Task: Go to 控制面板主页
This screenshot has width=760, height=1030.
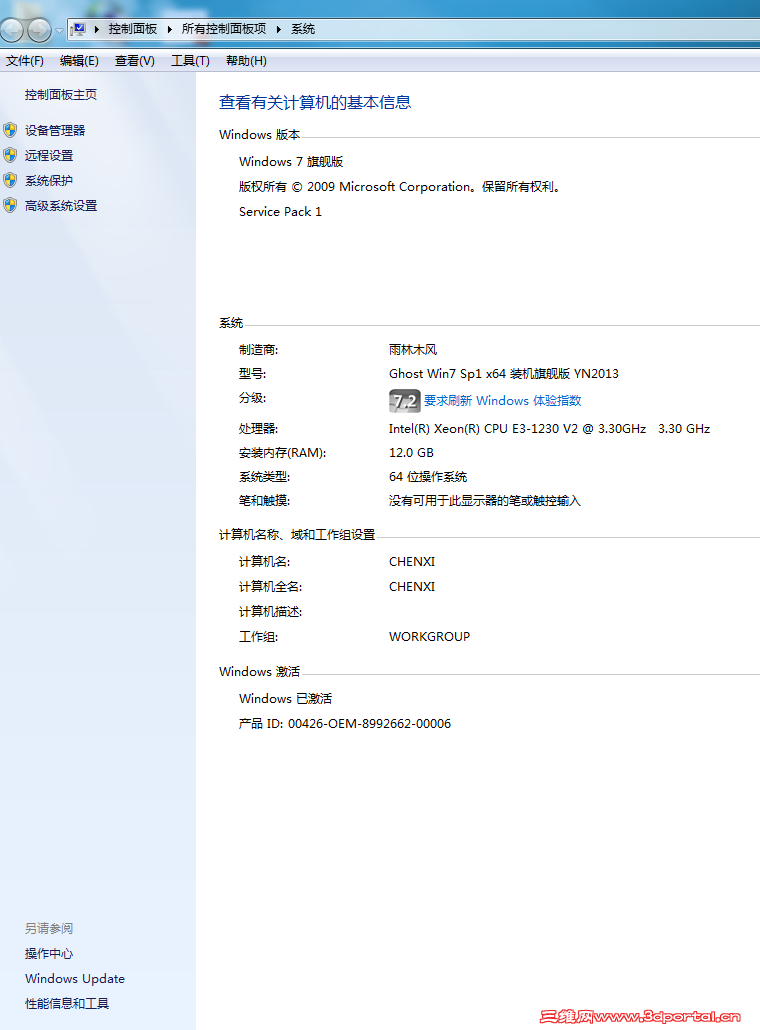Action: 61,95
